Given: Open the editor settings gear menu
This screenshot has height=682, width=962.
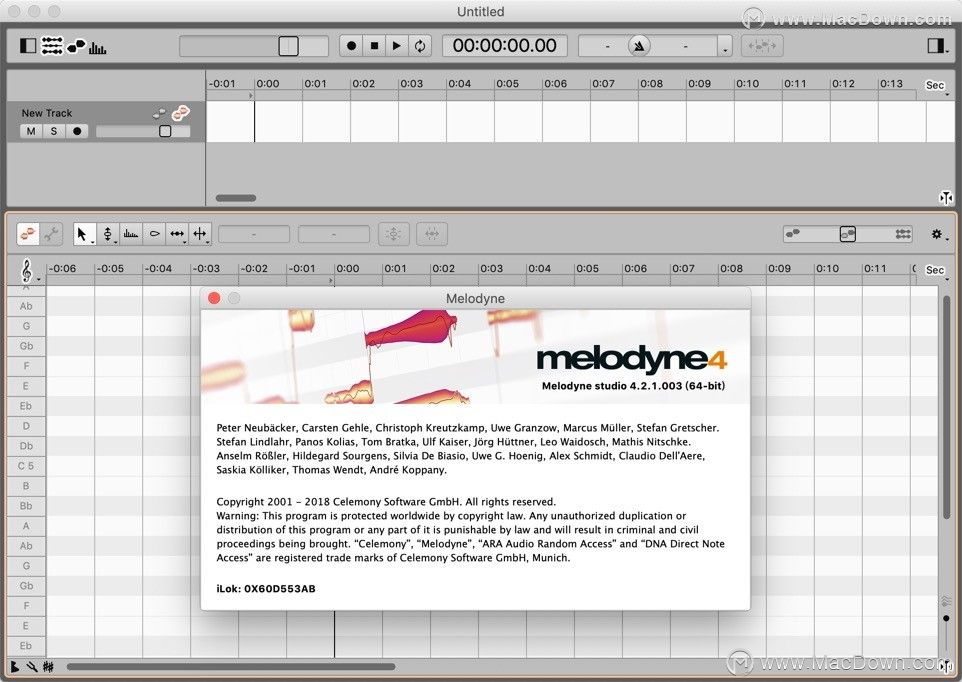Looking at the screenshot, I should (x=938, y=234).
